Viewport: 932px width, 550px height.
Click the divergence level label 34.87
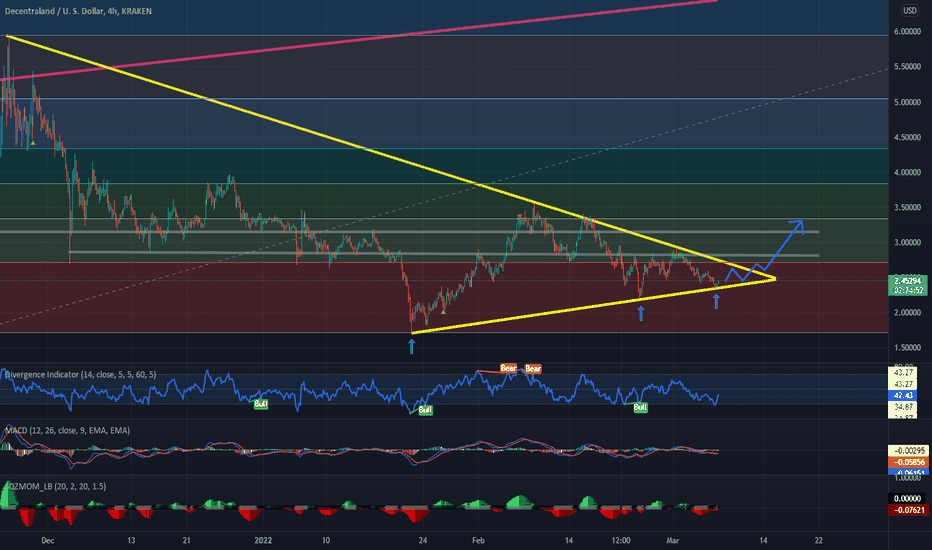coord(903,407)
